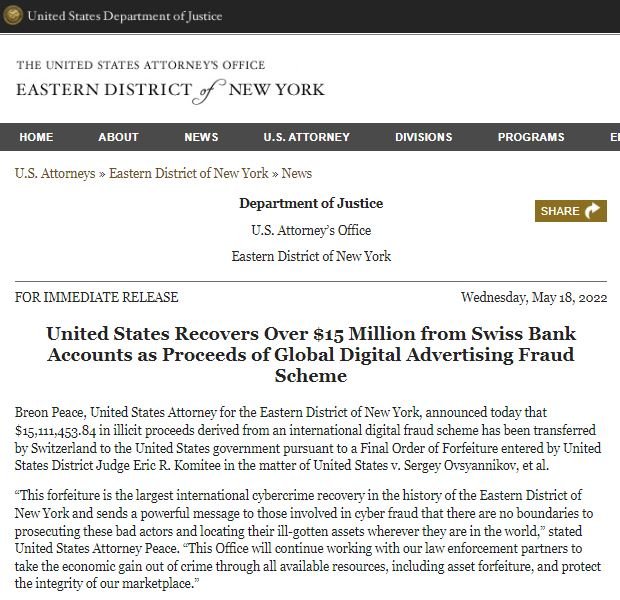
Task: Click the Department of Justice heading
Action: 311,203
